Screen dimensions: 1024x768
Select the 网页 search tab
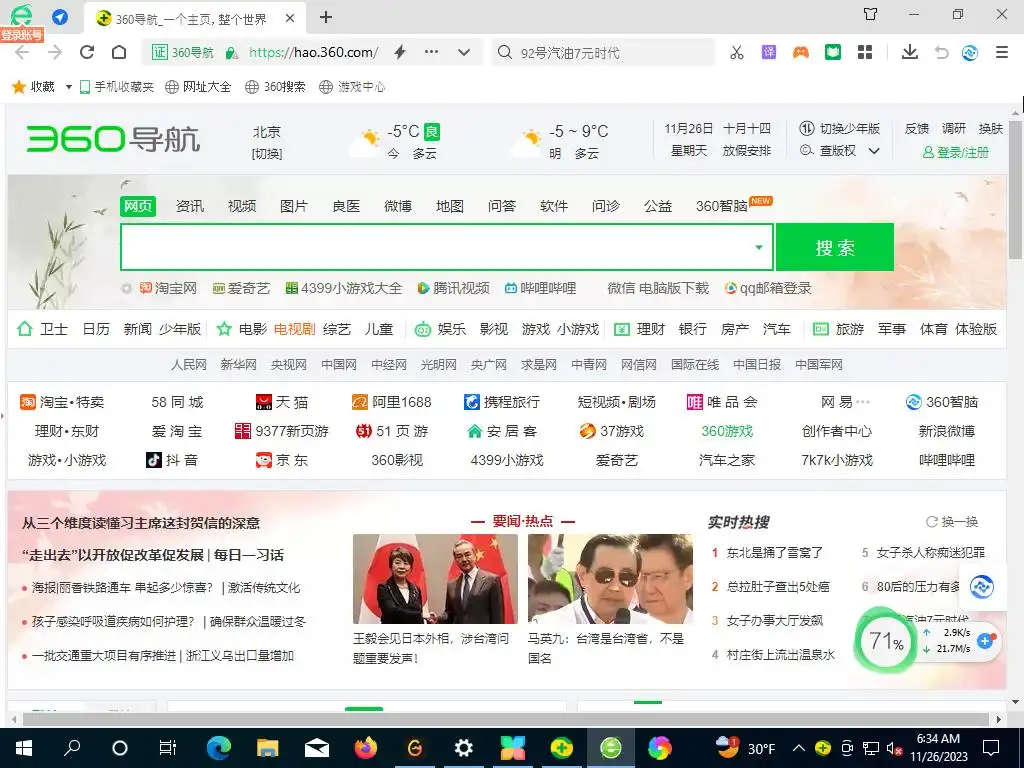coord(138,206)
